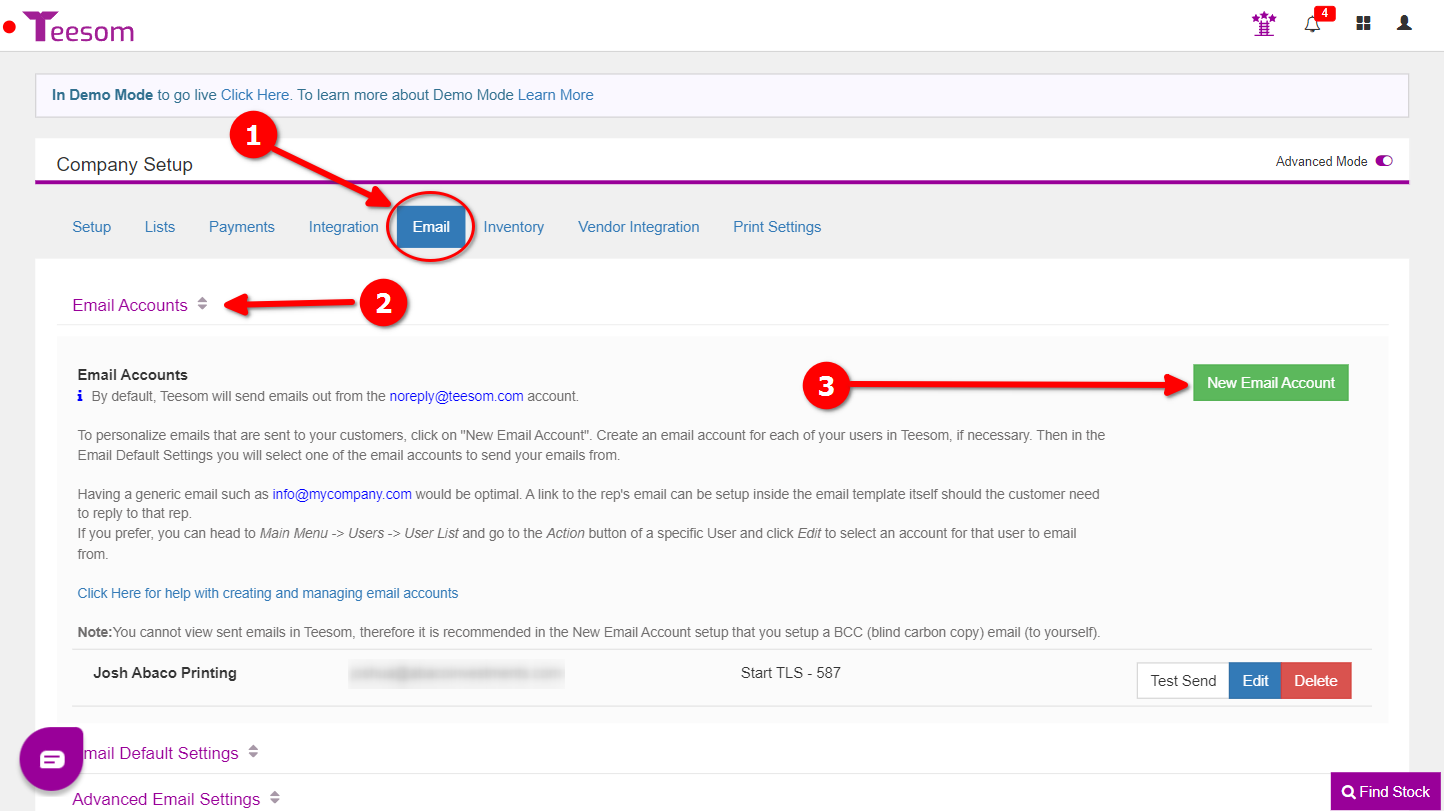Go to the Integration tab
Viewport: 1444px width, 811px height.
click(x=343, y=227)
